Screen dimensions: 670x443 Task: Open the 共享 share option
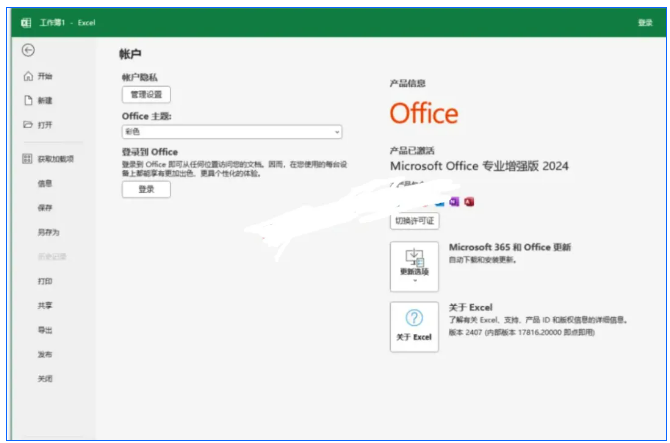(45, 305)
